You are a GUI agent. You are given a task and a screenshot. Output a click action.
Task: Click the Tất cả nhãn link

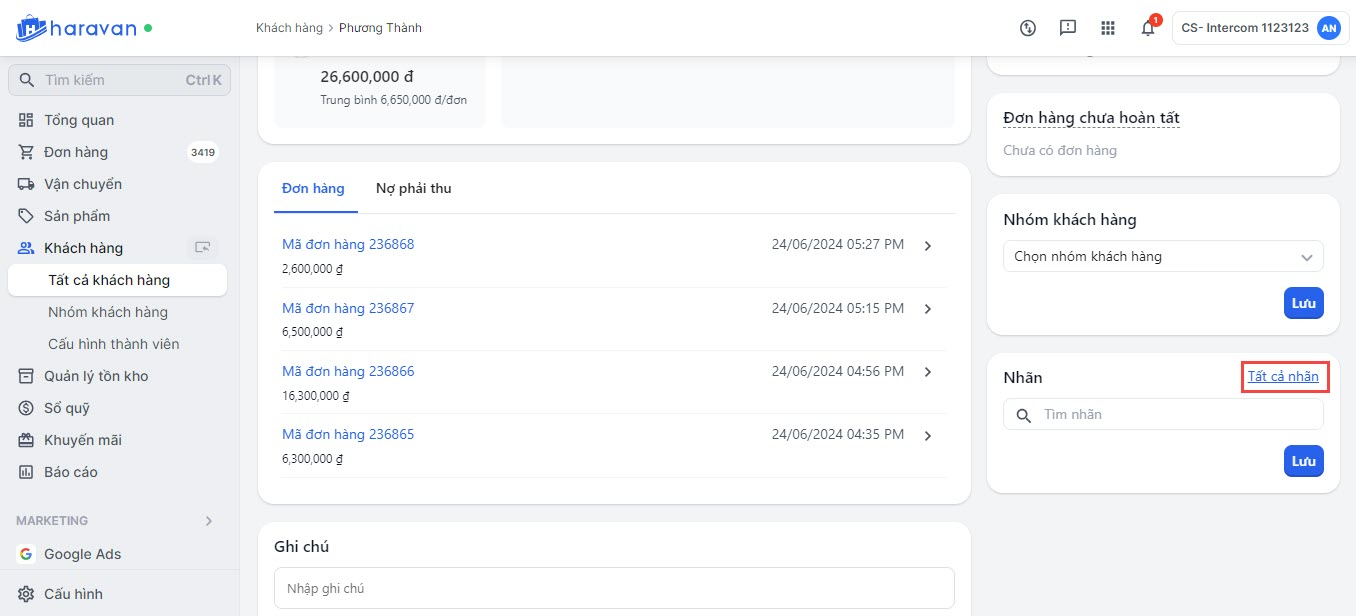pyautogui.click(x=1283, y=377)
